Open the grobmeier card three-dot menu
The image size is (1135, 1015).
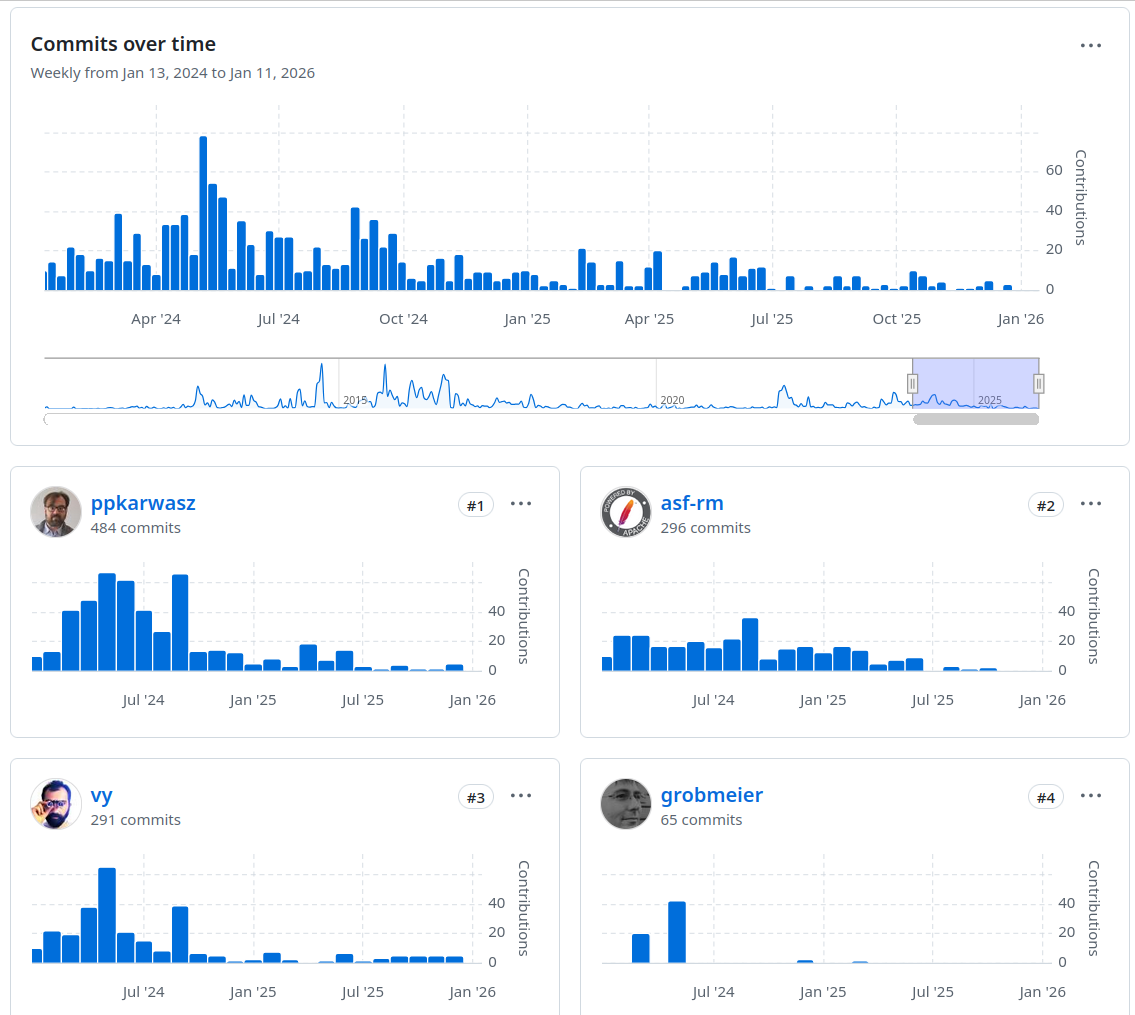pyautogui.click(x=1090, y=796)
